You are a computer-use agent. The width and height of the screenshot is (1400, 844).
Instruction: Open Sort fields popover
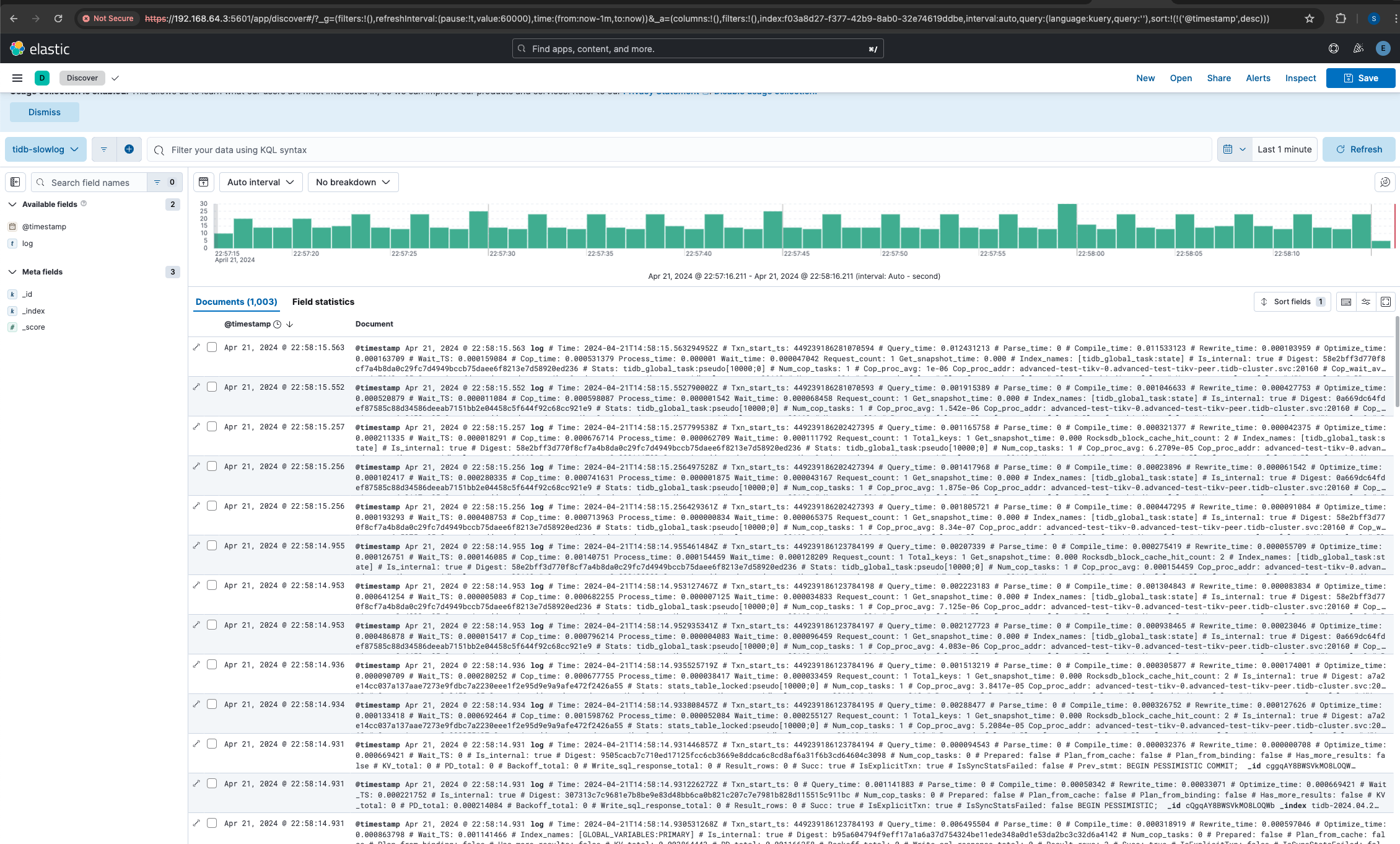(1292, 302)
